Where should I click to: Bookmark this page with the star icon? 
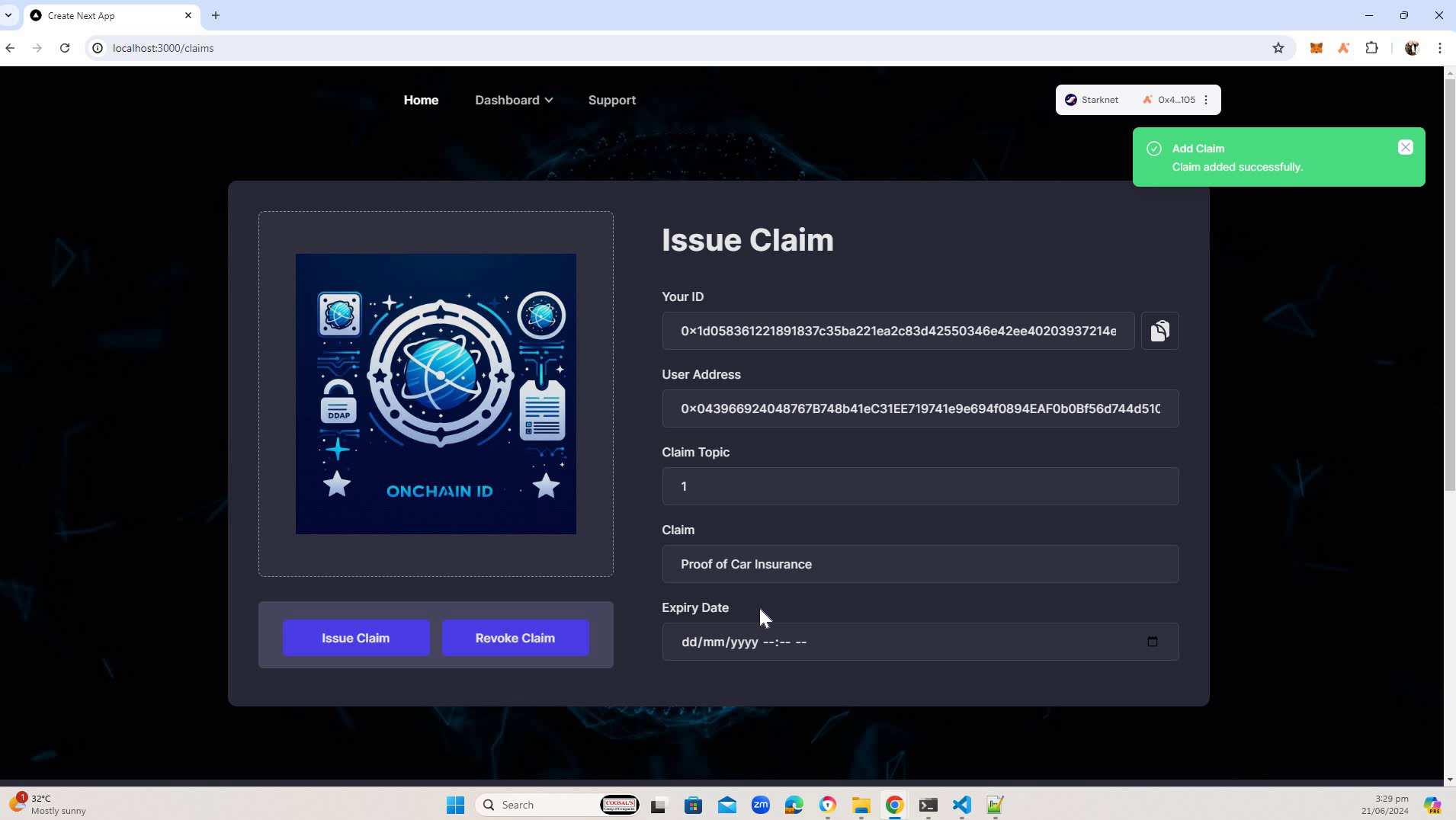(1278, 48)
